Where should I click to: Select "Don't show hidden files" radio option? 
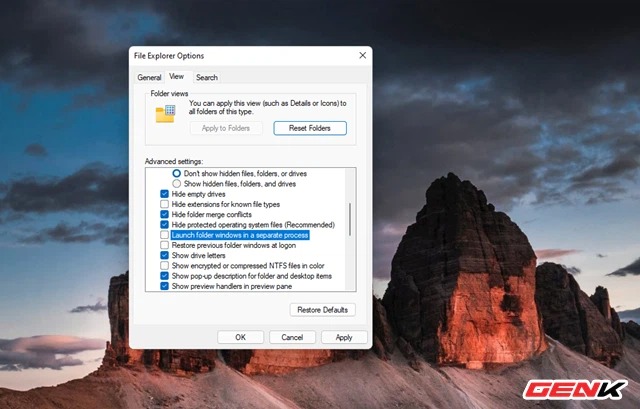[x=177, y=174]
